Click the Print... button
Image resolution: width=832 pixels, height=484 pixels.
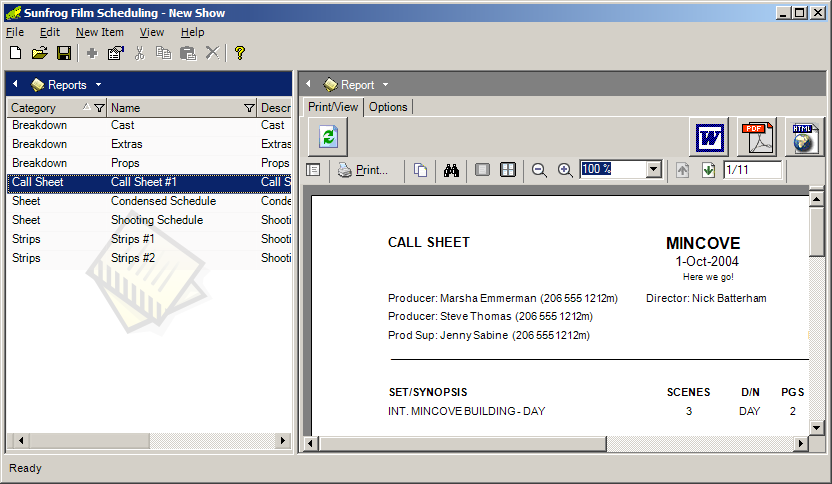(x=363, y=170)
